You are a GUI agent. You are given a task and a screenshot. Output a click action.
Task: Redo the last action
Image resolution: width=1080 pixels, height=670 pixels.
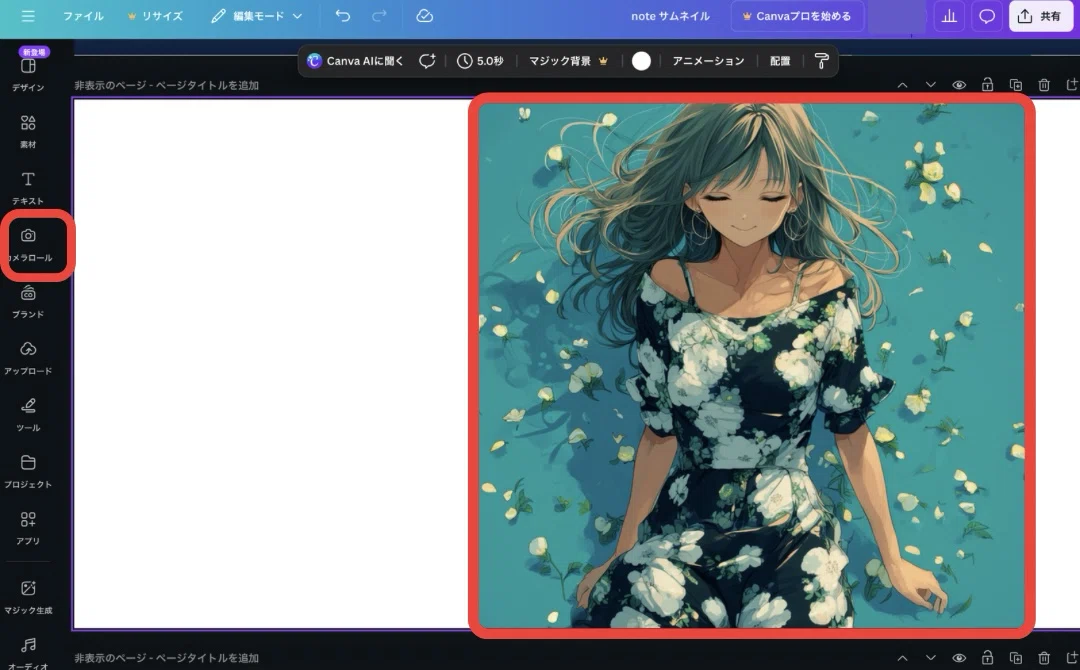(x=379, y=16)
